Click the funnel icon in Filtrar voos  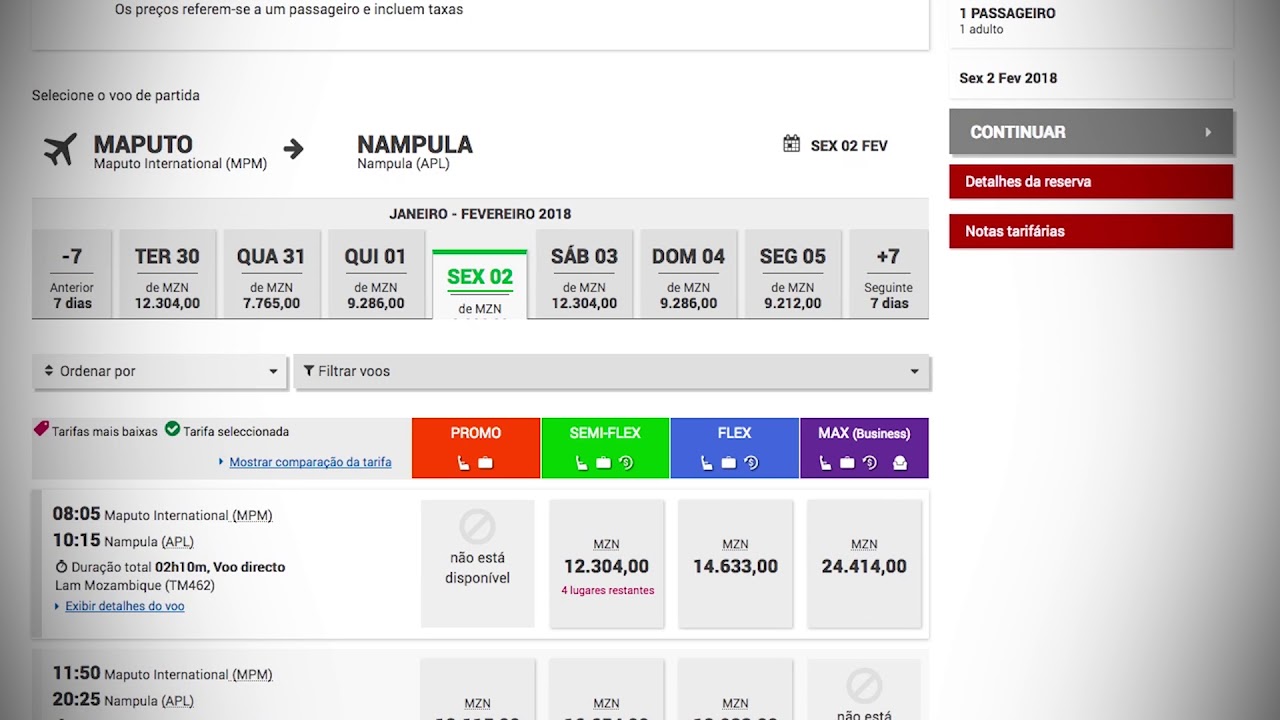(309, 371)
